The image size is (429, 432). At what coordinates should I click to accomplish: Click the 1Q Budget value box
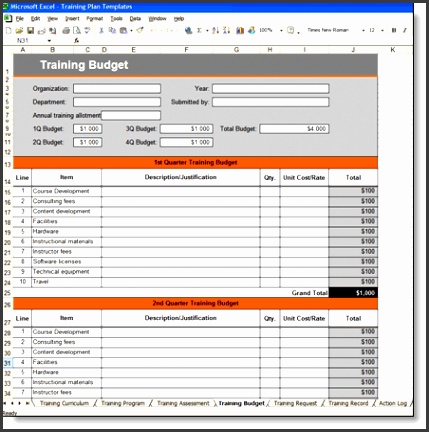pyautogui.click(x=88, y=129)
